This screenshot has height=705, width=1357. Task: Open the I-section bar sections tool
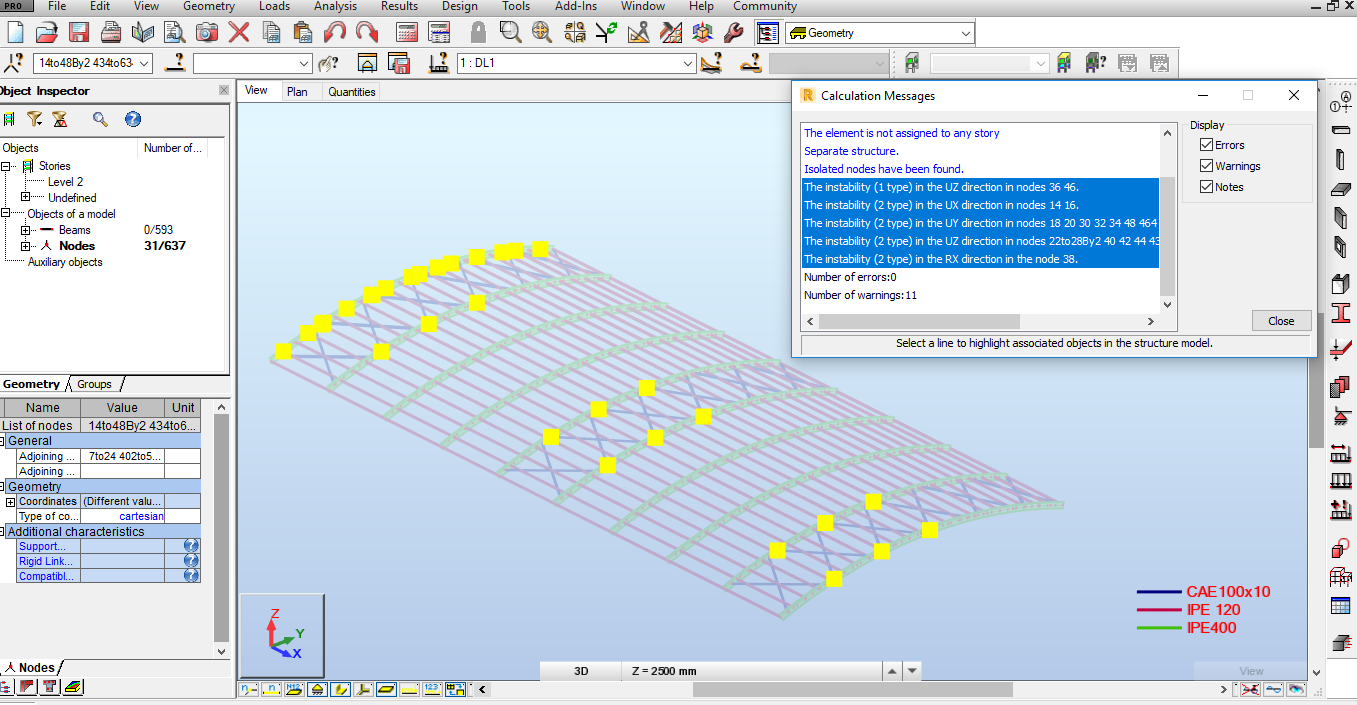tap(1341, 313)
